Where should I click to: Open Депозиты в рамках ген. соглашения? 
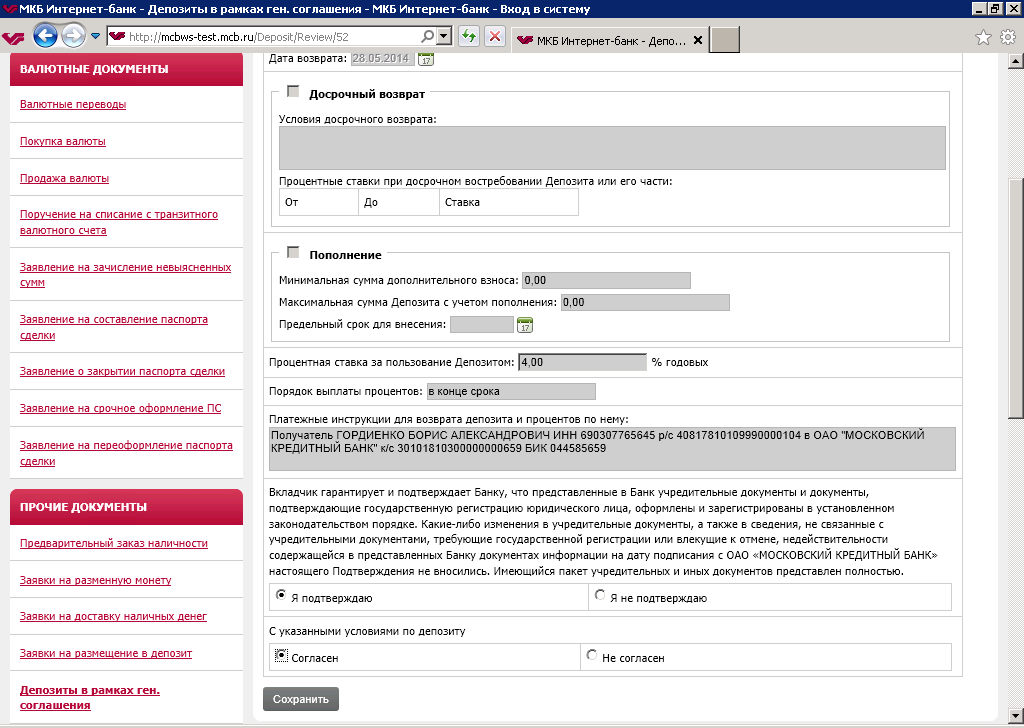89,698
